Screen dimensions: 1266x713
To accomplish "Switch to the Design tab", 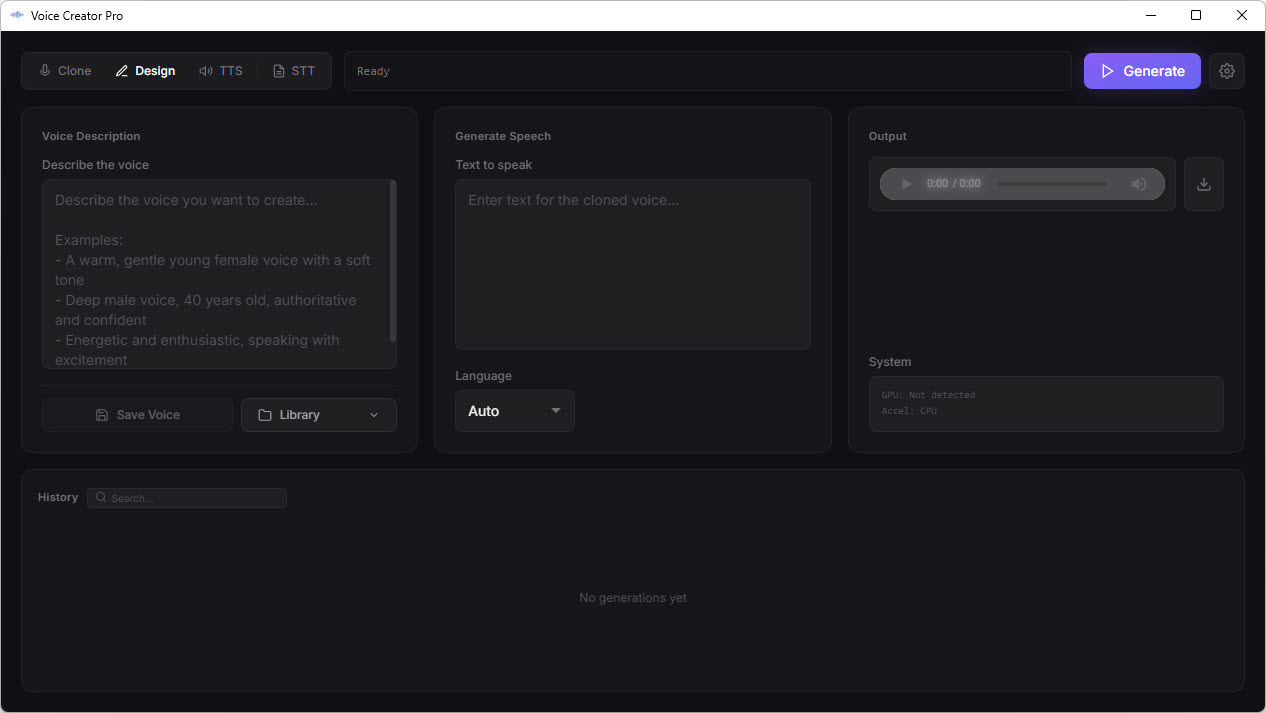I will click(x=145, y=70).
